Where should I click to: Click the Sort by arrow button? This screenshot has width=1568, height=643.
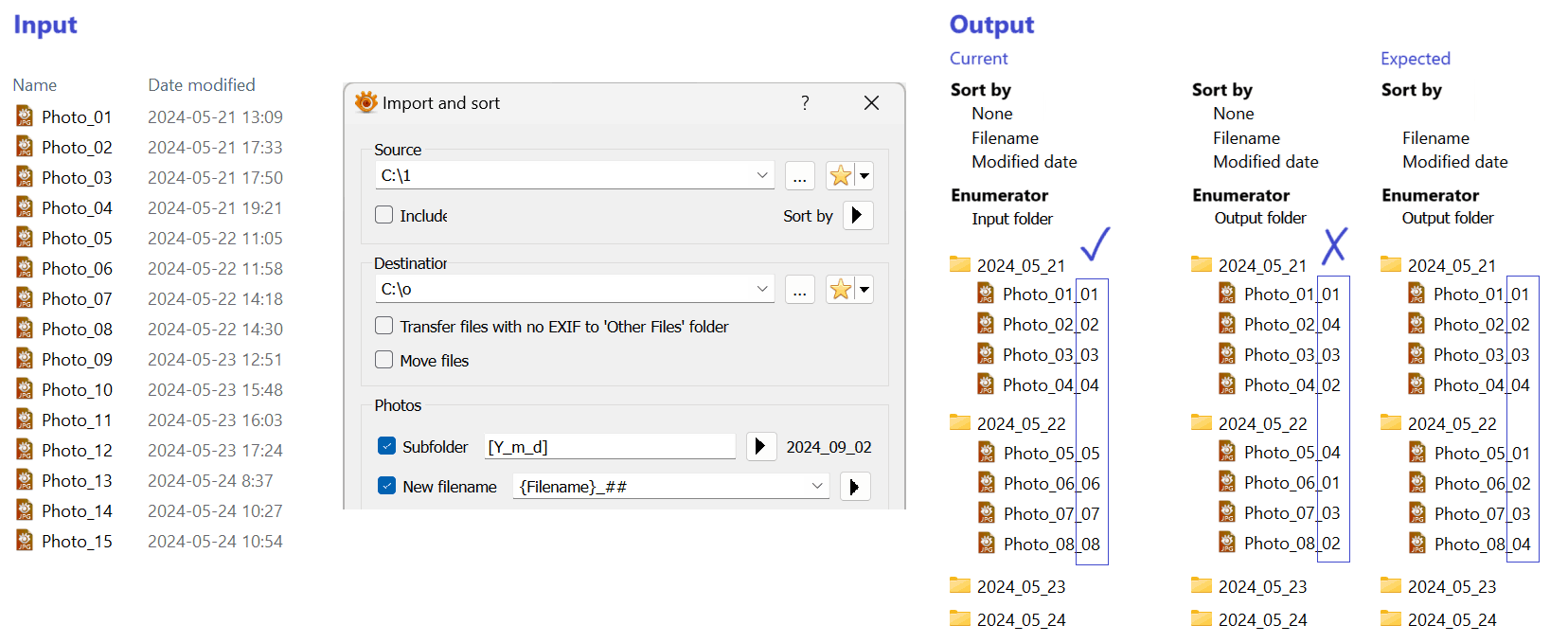pyautogui.click(x=857, y=215)
